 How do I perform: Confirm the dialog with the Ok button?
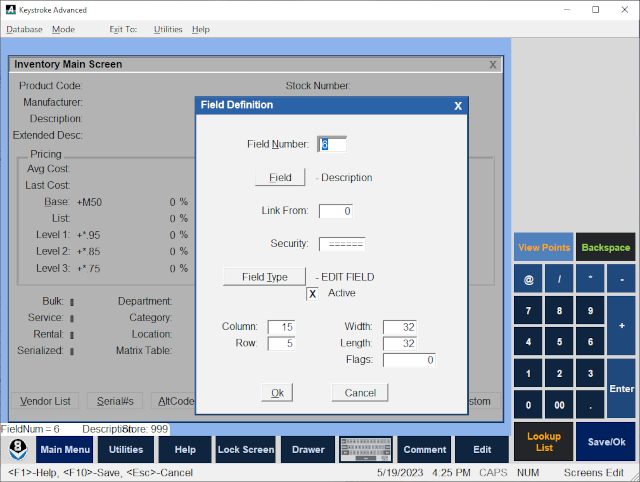[x=277, y=393]
